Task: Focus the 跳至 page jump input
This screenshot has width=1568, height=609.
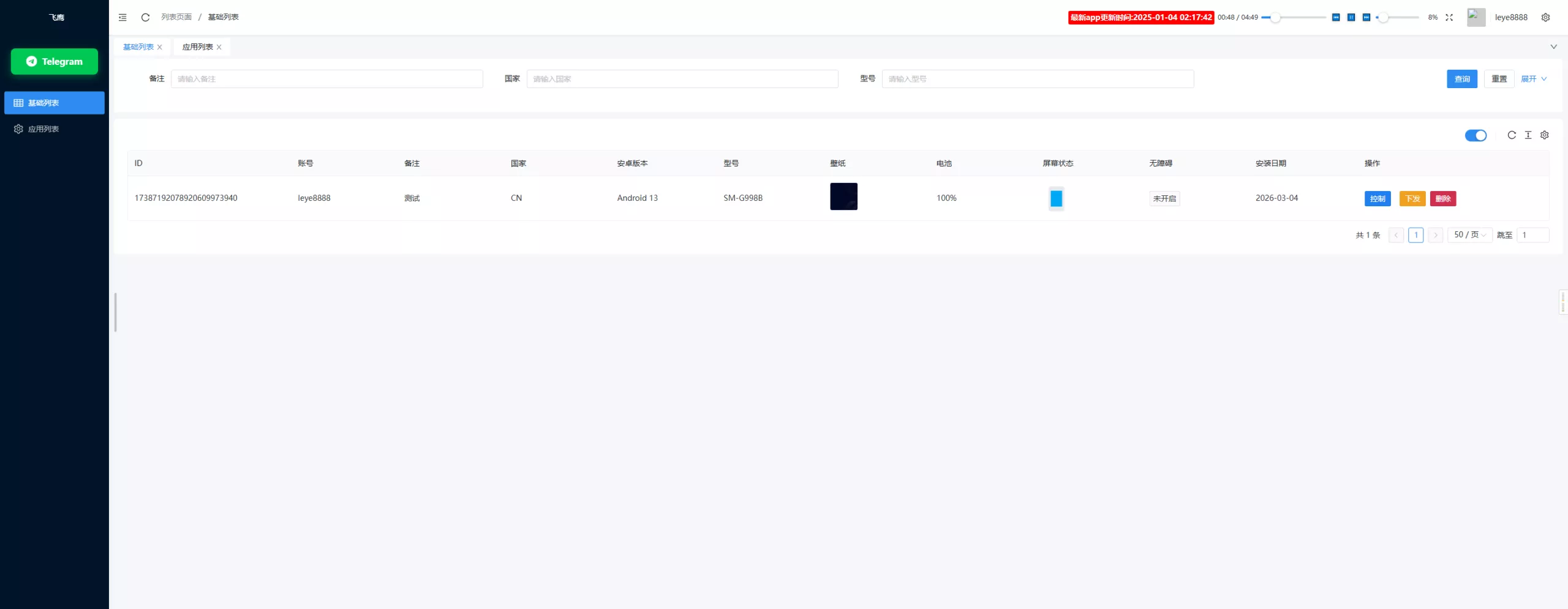Action: (1532, 235)
